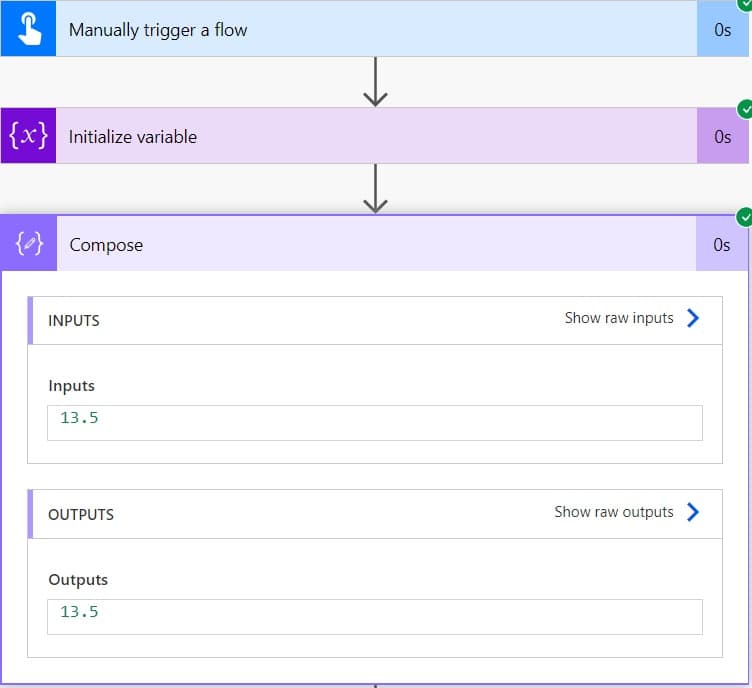The image size is (752, 688).
Task: Click the OUTPUTS section heading
Action: point(81,514)
